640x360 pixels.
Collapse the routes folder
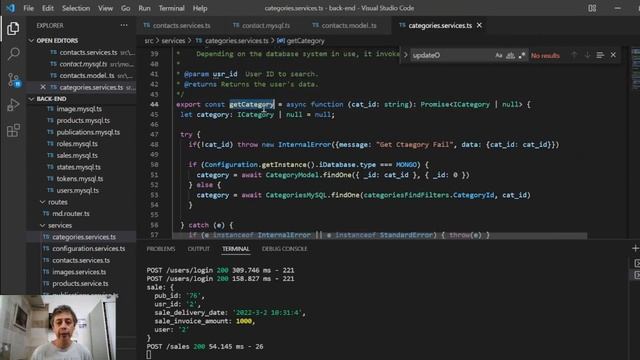[42, 202]
